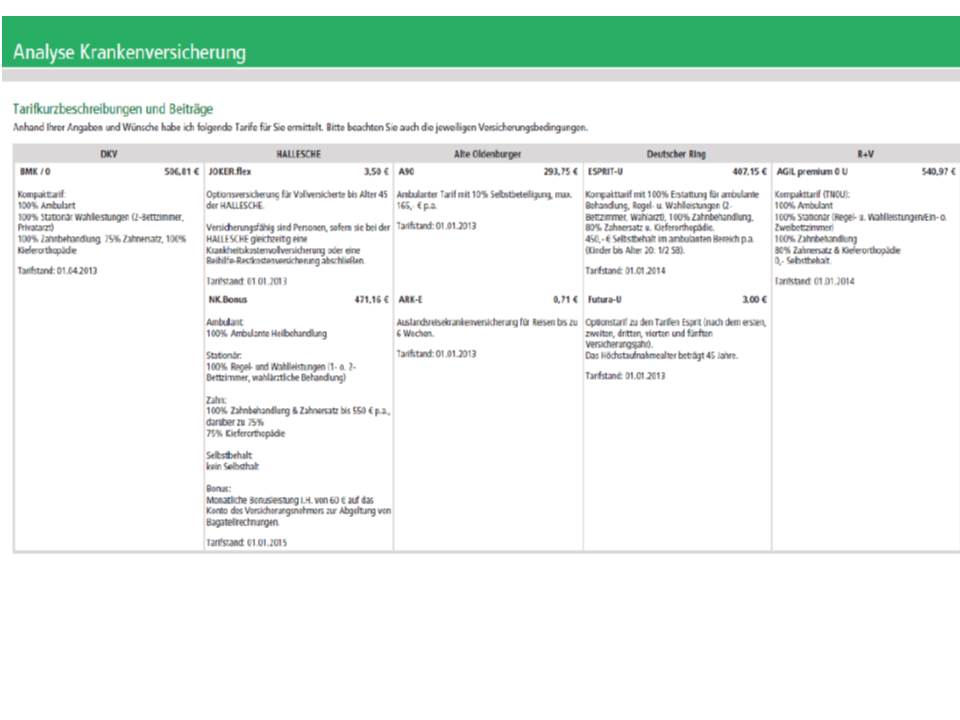Image resolution: width=960 pixels, height=720 pixels.
Task: Click the '80% Zahnersatz & Kieferorthopädie' line under R+V
Action: pos(837,250)
